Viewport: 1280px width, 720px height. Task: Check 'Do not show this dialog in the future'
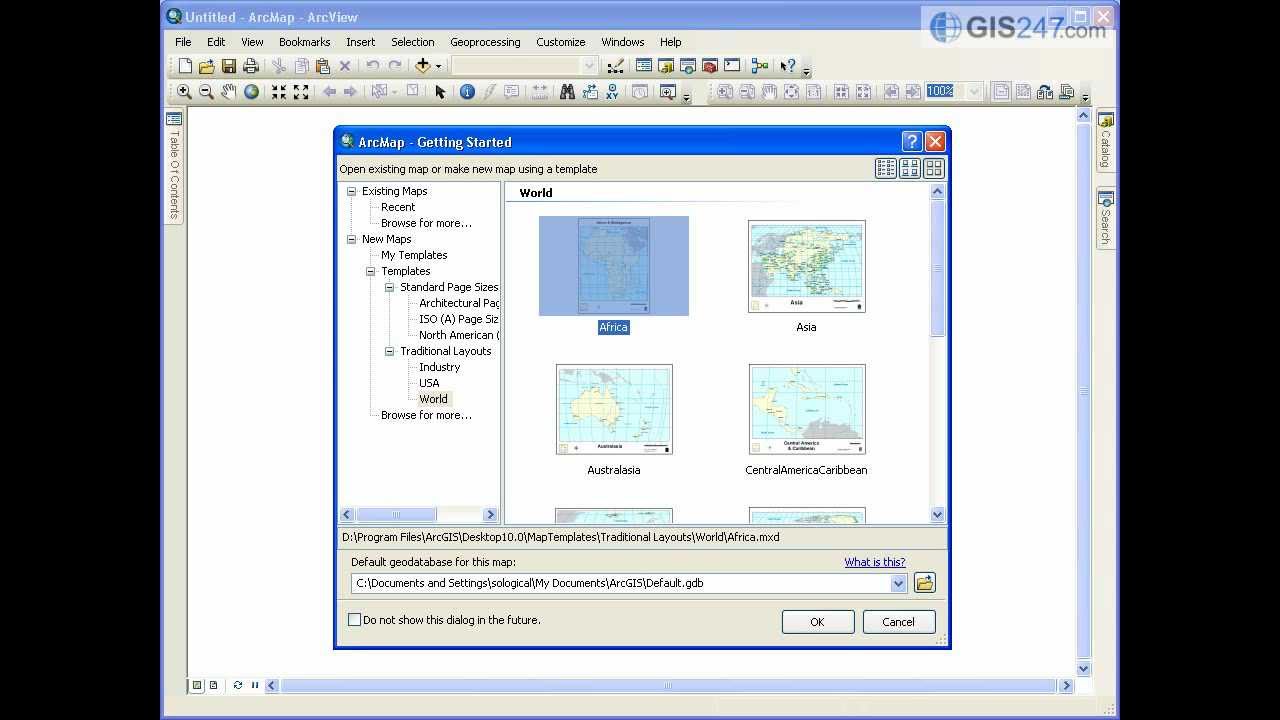click(x=354, y=620)
